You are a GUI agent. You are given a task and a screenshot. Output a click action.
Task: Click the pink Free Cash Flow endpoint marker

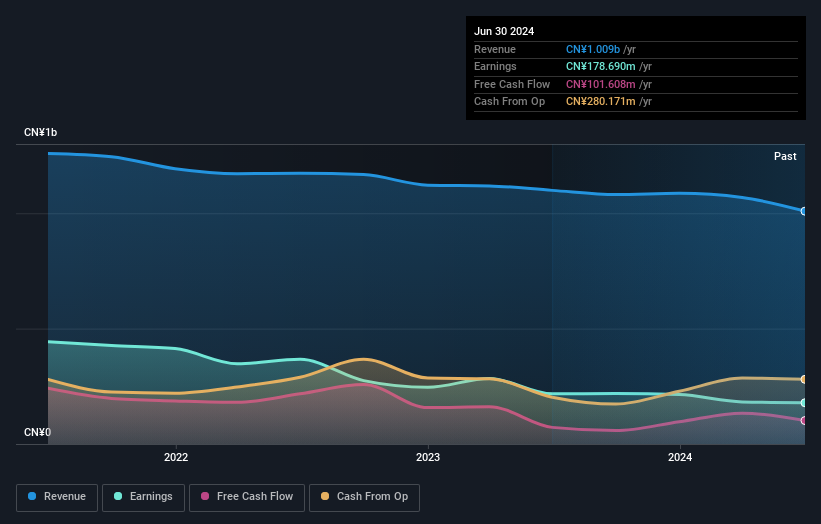[804, 420]
